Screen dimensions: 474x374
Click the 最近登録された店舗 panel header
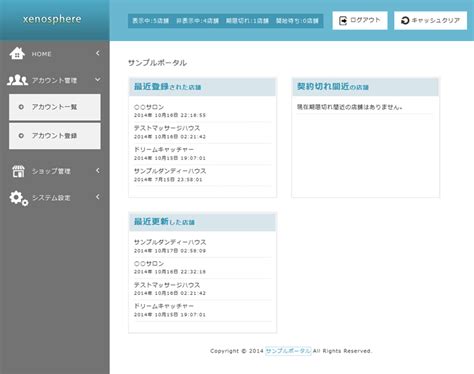[202, 87]
